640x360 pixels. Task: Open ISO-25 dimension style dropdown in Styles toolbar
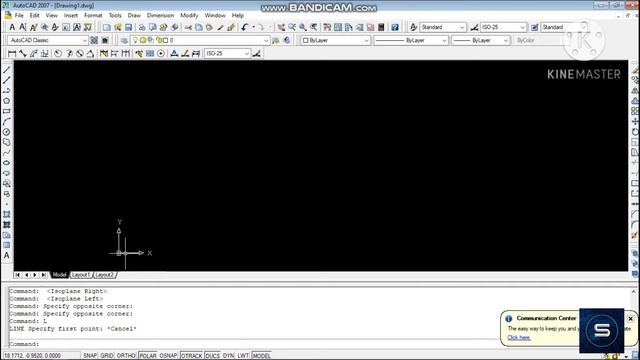tap(503, 27)
